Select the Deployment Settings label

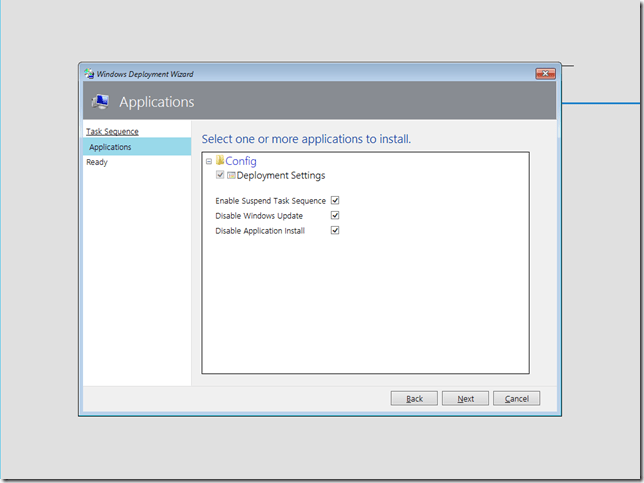[280, 175]
